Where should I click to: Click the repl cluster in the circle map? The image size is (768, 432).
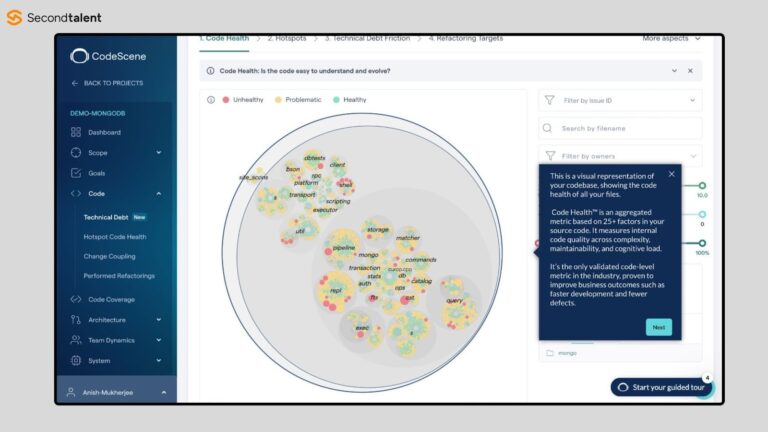tap(336, 290)
